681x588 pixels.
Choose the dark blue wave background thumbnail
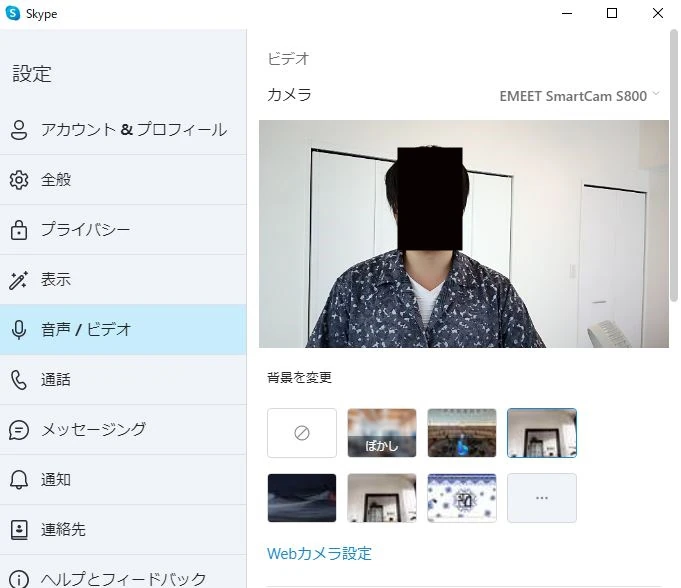click(302, 498)
